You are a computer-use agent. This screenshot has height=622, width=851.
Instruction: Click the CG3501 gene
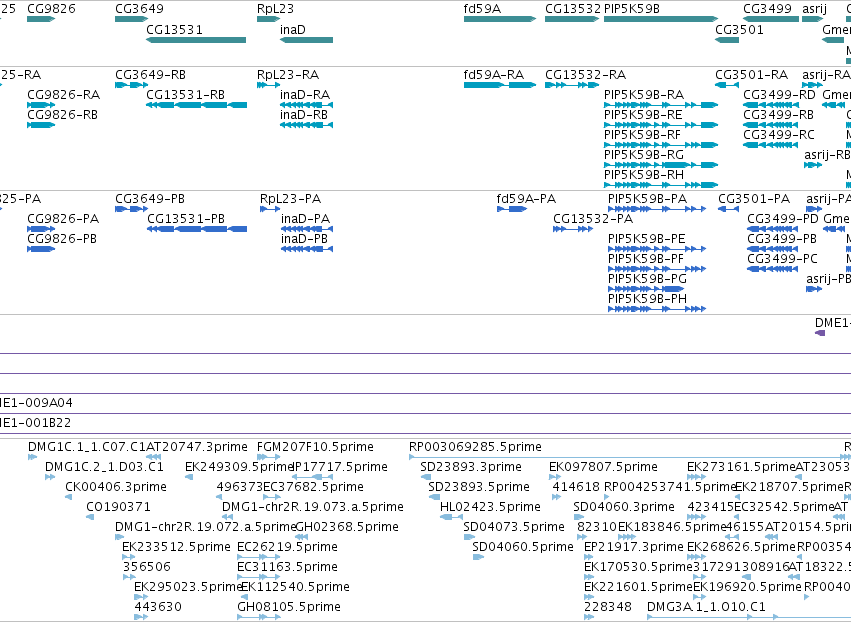[727, 40]
